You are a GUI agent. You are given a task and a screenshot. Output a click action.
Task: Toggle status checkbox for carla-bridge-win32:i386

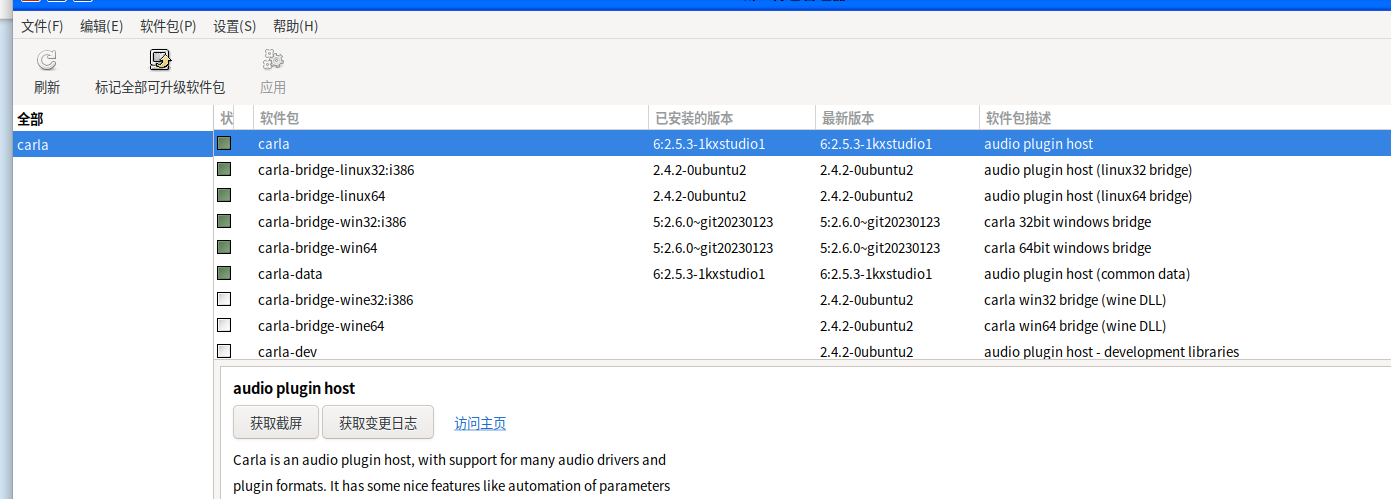tap(224, 221)
